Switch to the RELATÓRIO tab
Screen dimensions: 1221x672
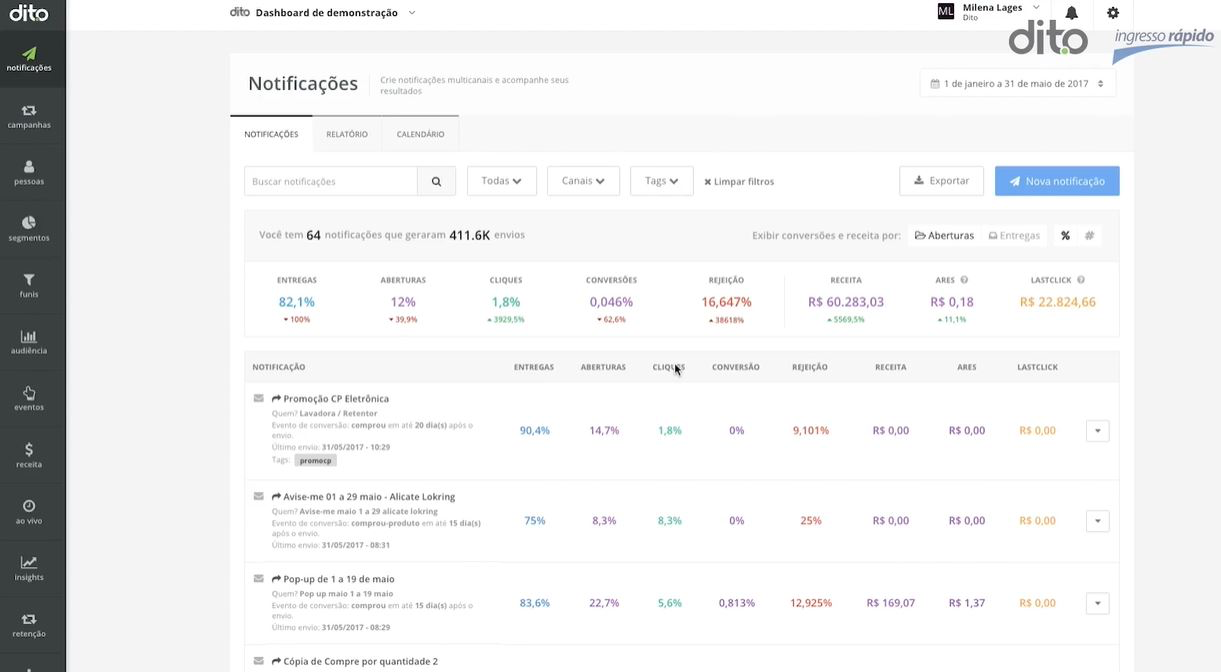pos(346,133)
